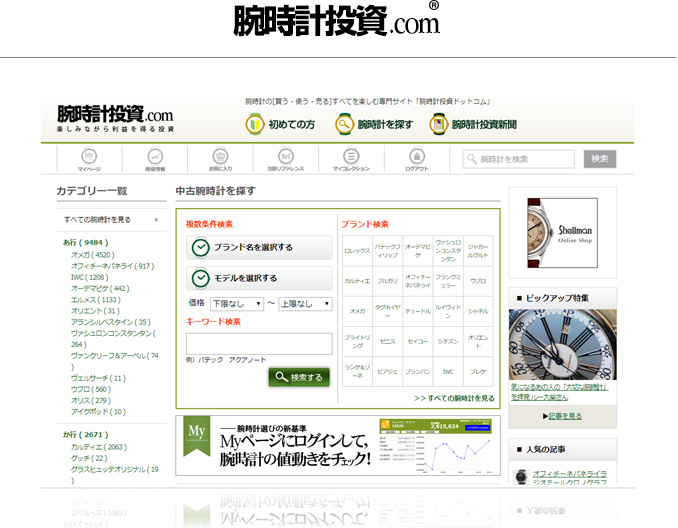Select the フランクミュラー brand cell
The width and height of the screenshot is (678, 528).
pos(448,281)
